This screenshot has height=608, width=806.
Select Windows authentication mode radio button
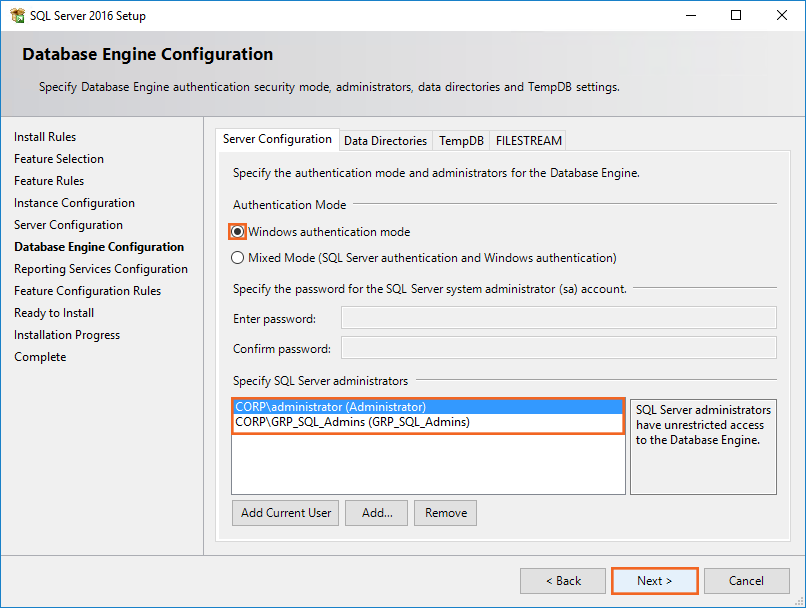[x=238, y=231]
